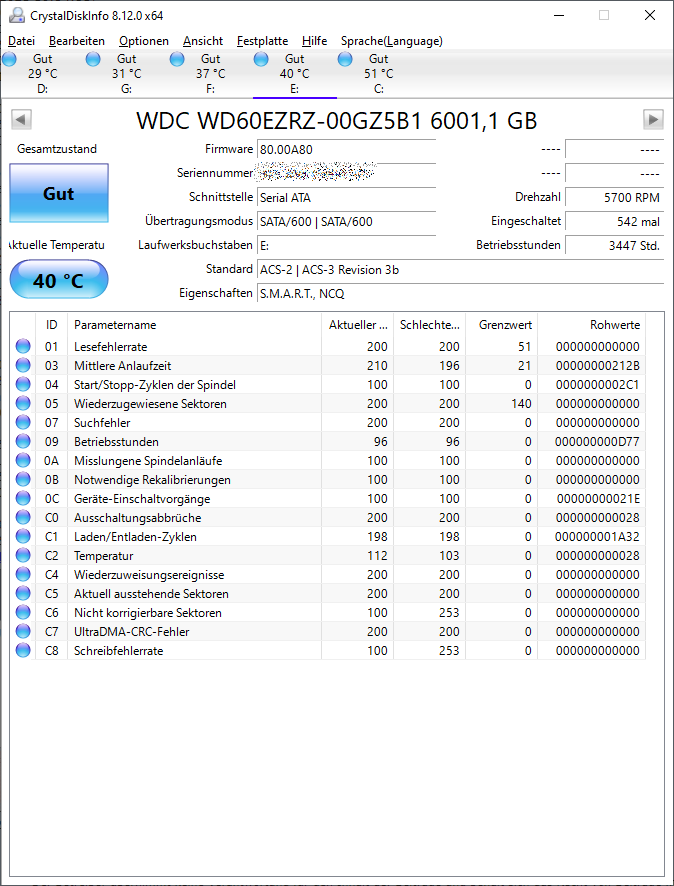
Task: Select the Wiederzugewiesene Sektoren parameter name
Action: coord(150,403)
